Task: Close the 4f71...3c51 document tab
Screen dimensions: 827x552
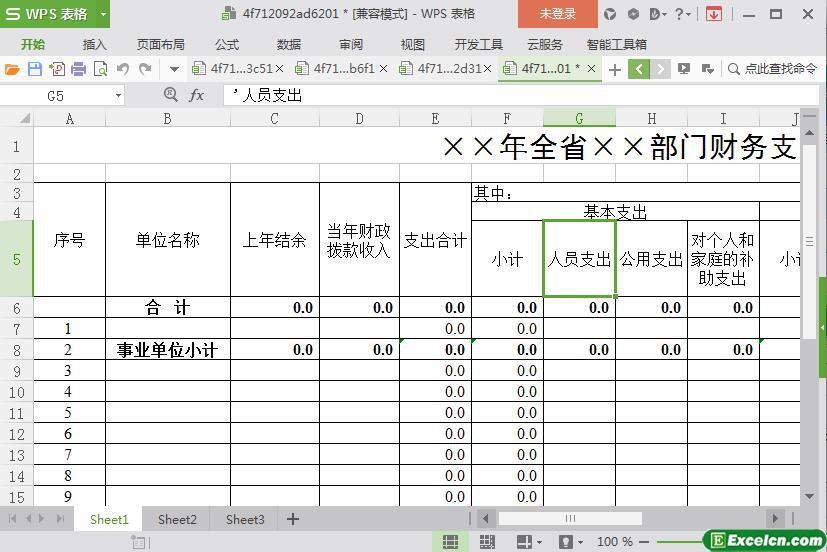Action: point(280,69)
